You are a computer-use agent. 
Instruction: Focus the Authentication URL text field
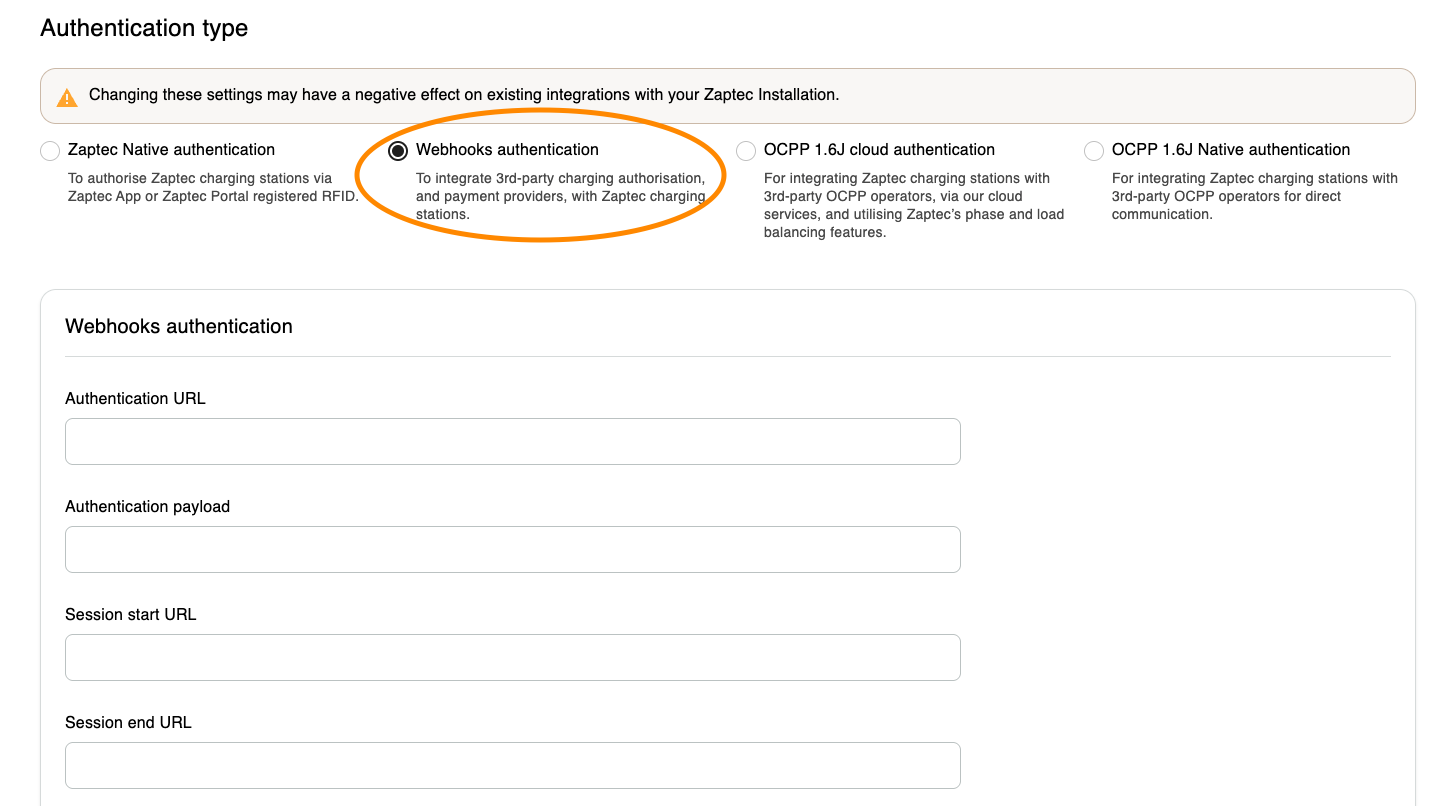tap(512, 442)
